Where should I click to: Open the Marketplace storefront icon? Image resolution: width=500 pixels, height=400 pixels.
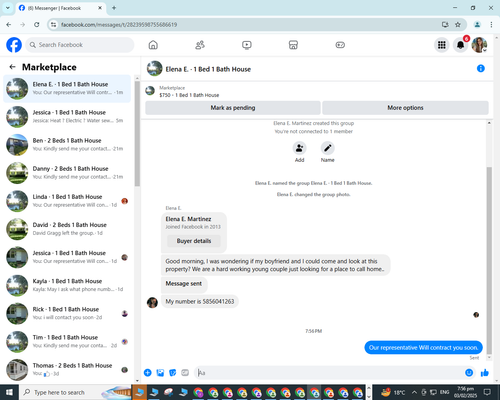[293, 45]
